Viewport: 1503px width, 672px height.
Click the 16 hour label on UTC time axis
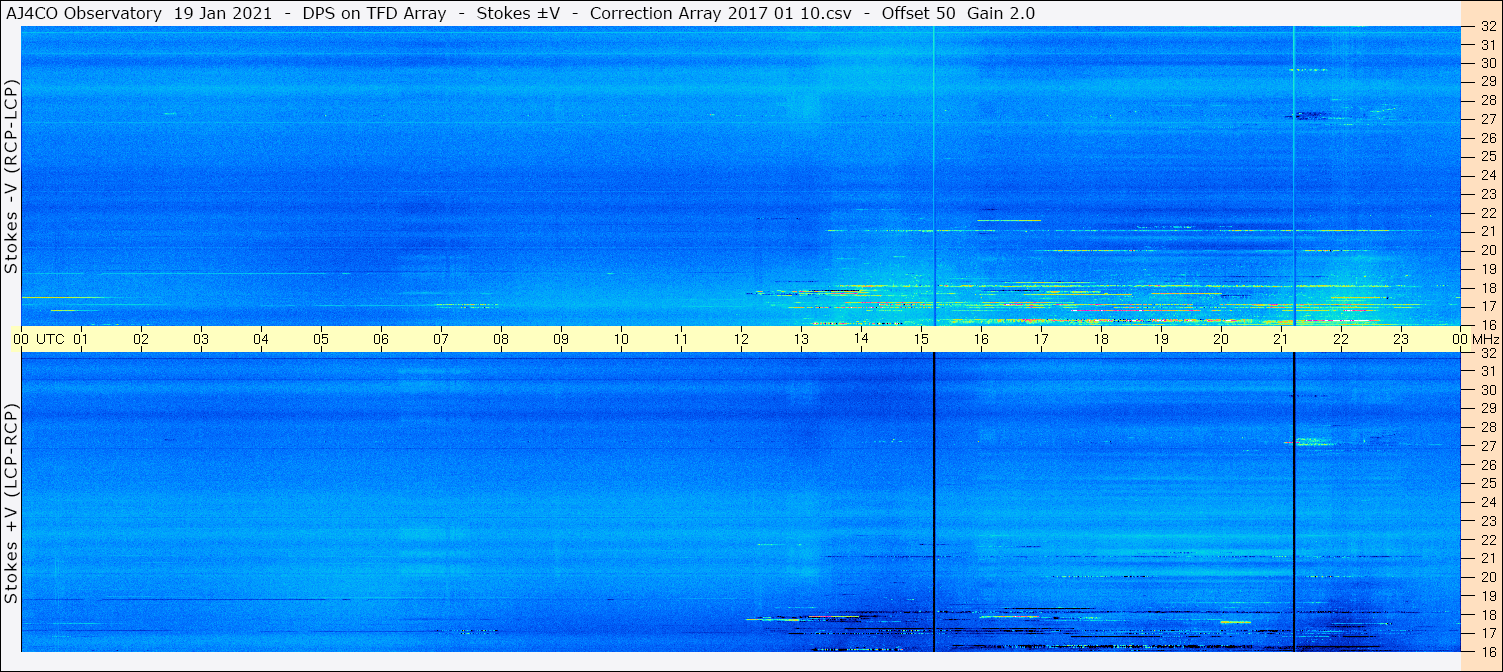tap(981, 339)
